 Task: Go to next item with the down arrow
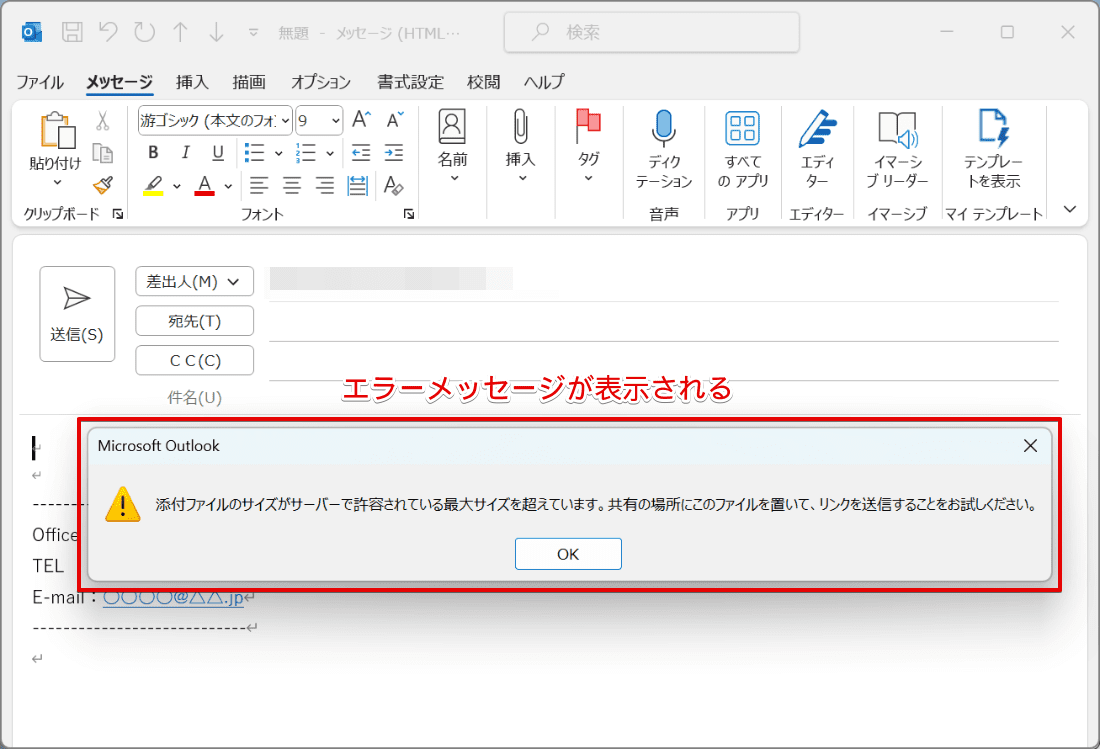[x=217, y=32]
